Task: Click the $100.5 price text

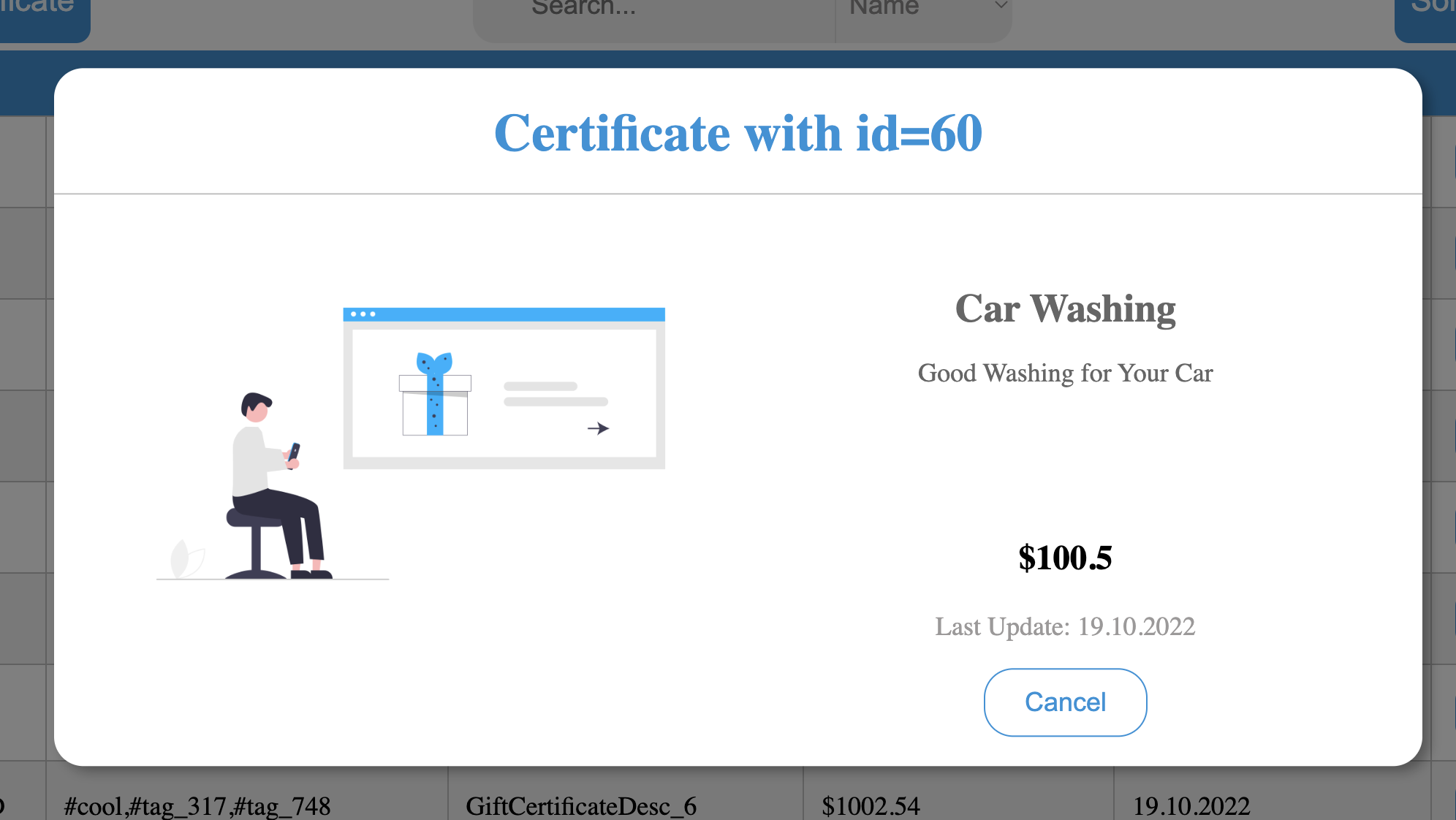Action: [1065, 558]
